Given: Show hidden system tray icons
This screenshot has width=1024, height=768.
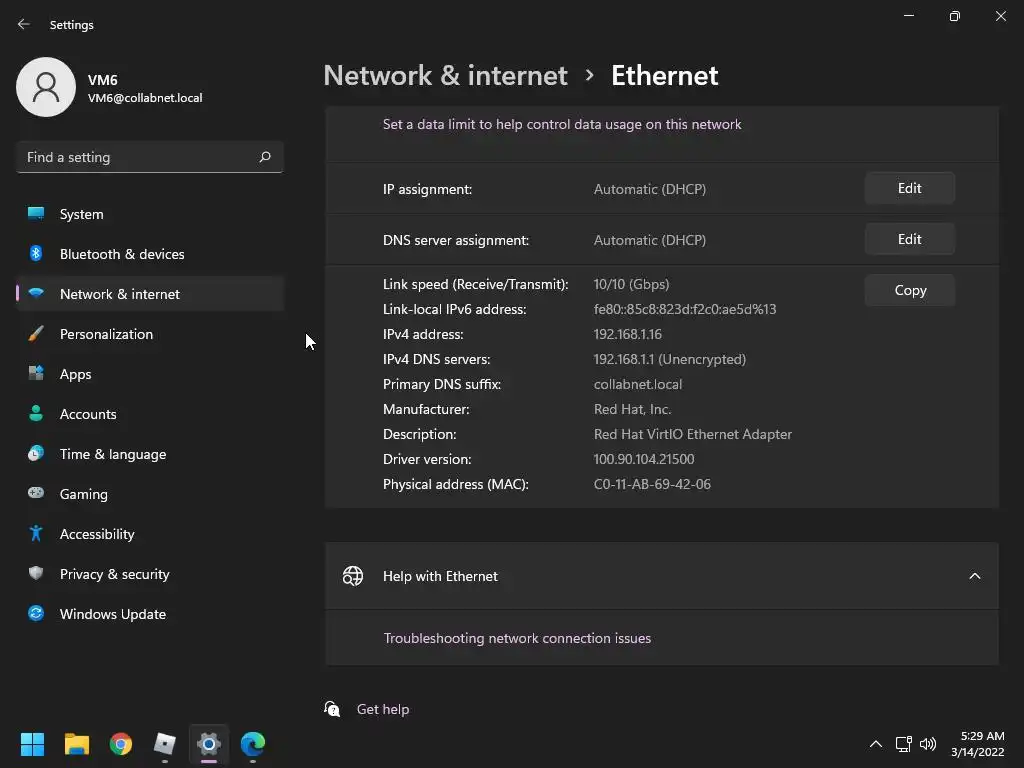Looking at the screenshot, I should click(876, 744).
